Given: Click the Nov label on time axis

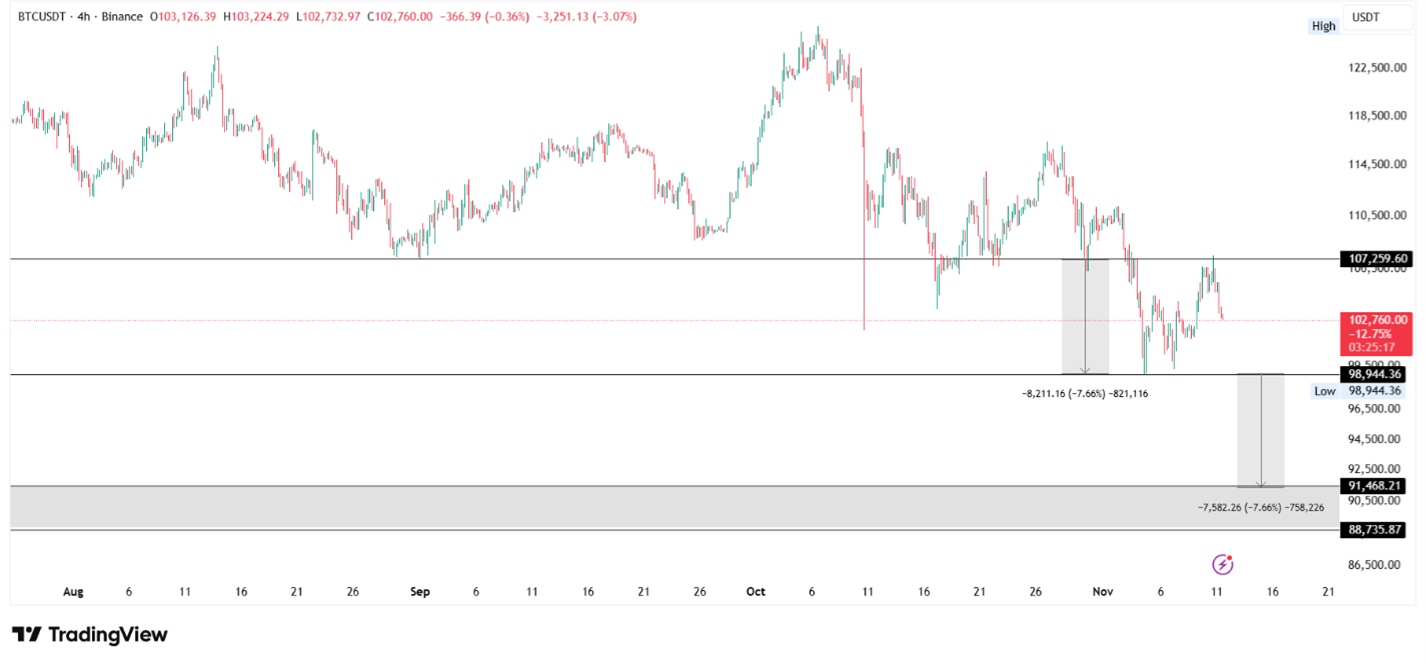Looking at the screenshot, I should 1103,592.
